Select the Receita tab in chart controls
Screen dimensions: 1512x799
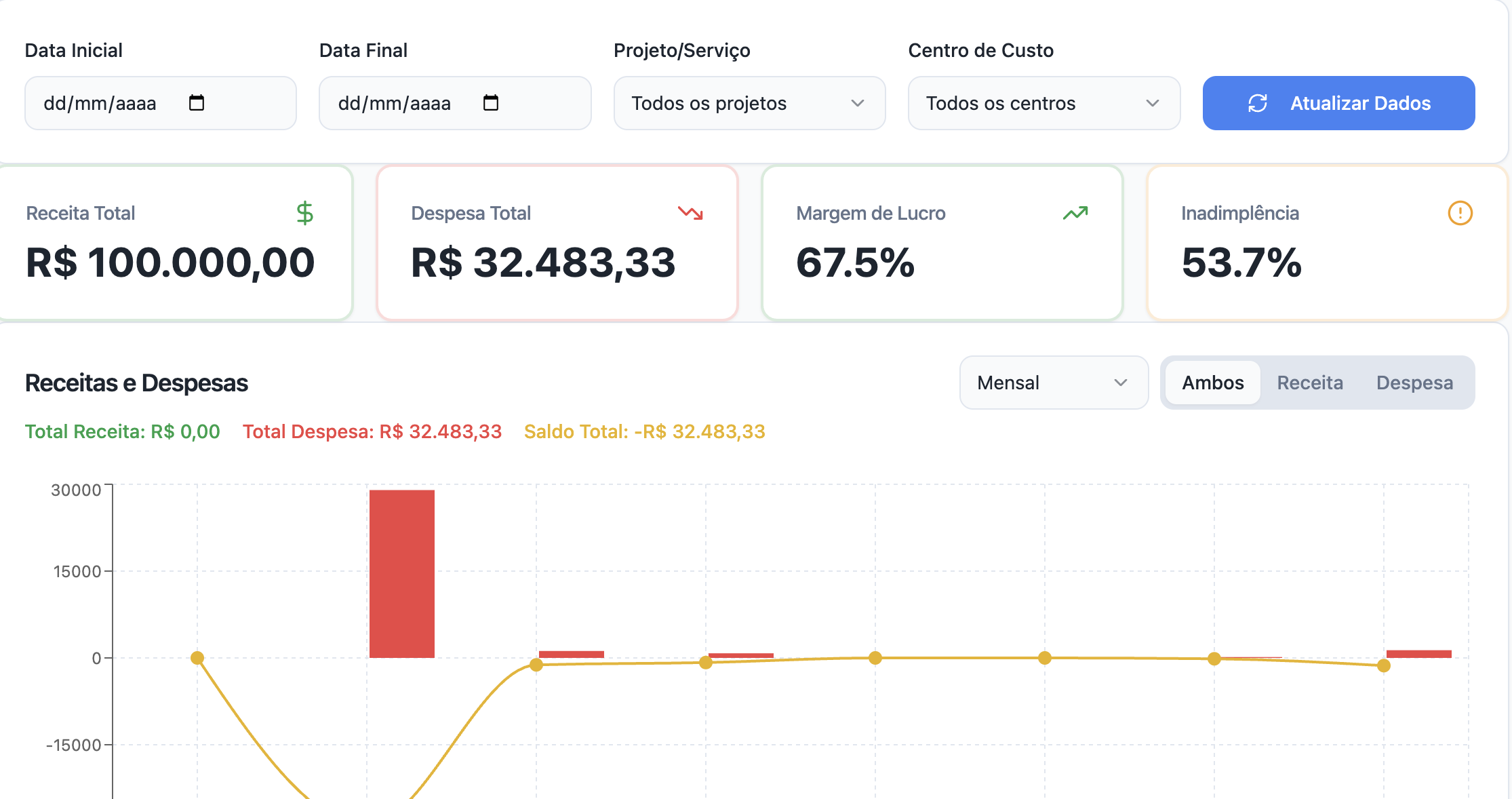1310,383
